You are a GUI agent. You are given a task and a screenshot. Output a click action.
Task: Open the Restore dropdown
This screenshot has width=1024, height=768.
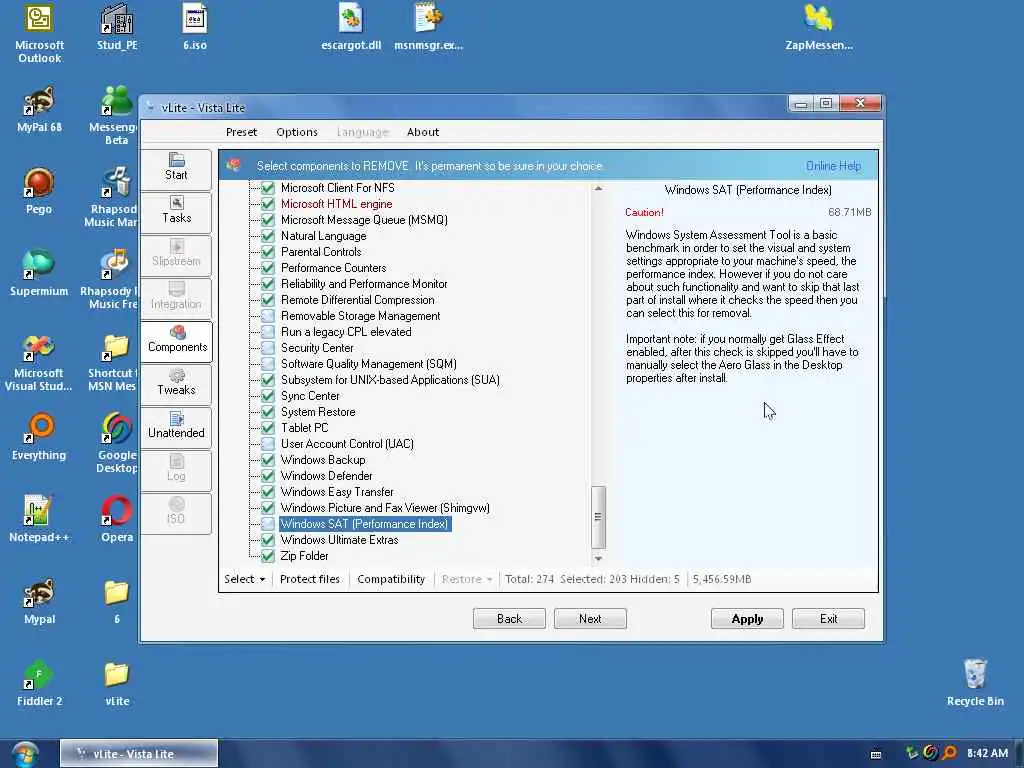467,579
